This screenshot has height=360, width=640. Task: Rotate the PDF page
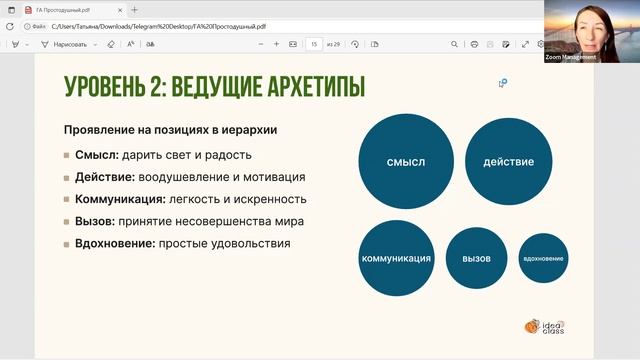[x=355, y=44]
